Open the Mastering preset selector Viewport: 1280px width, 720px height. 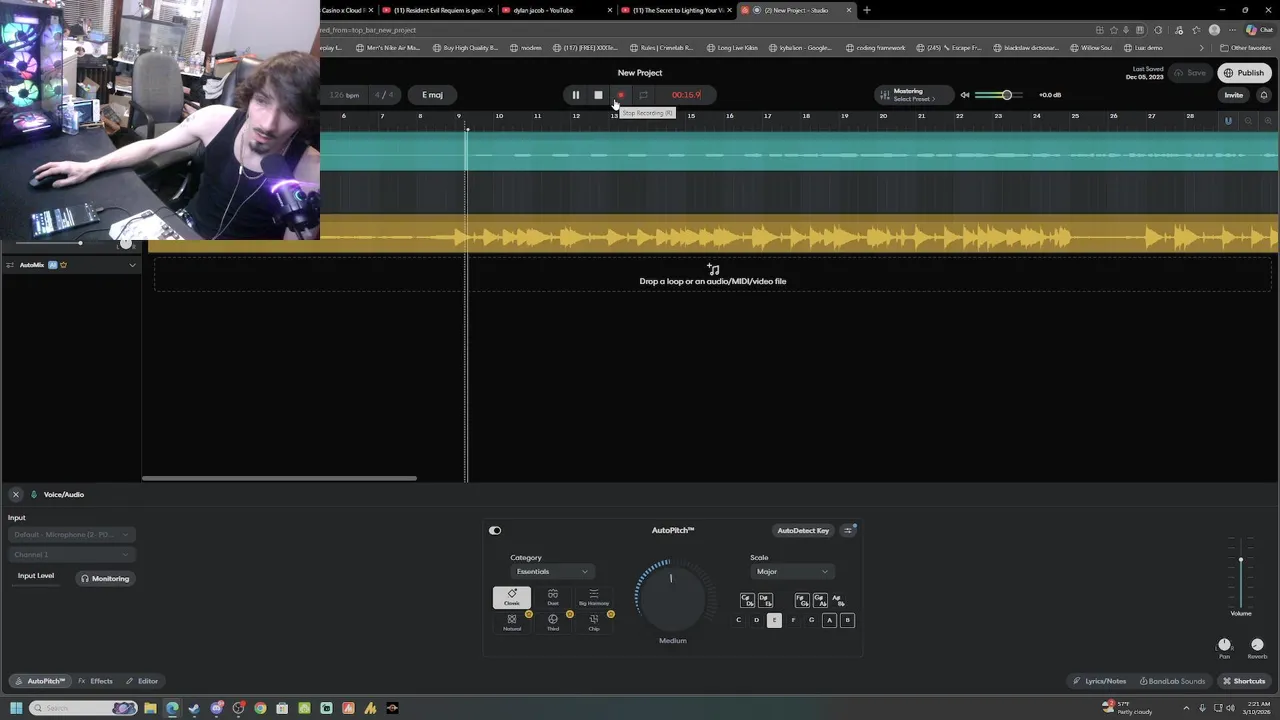click(913, 95)
